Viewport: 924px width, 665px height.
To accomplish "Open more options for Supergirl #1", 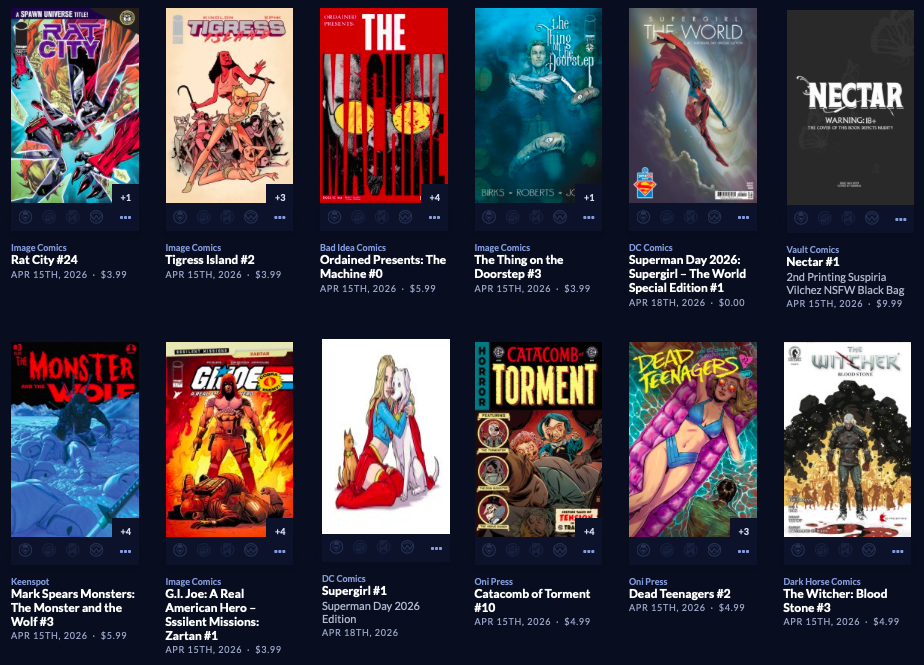I will tap(436, 548).
